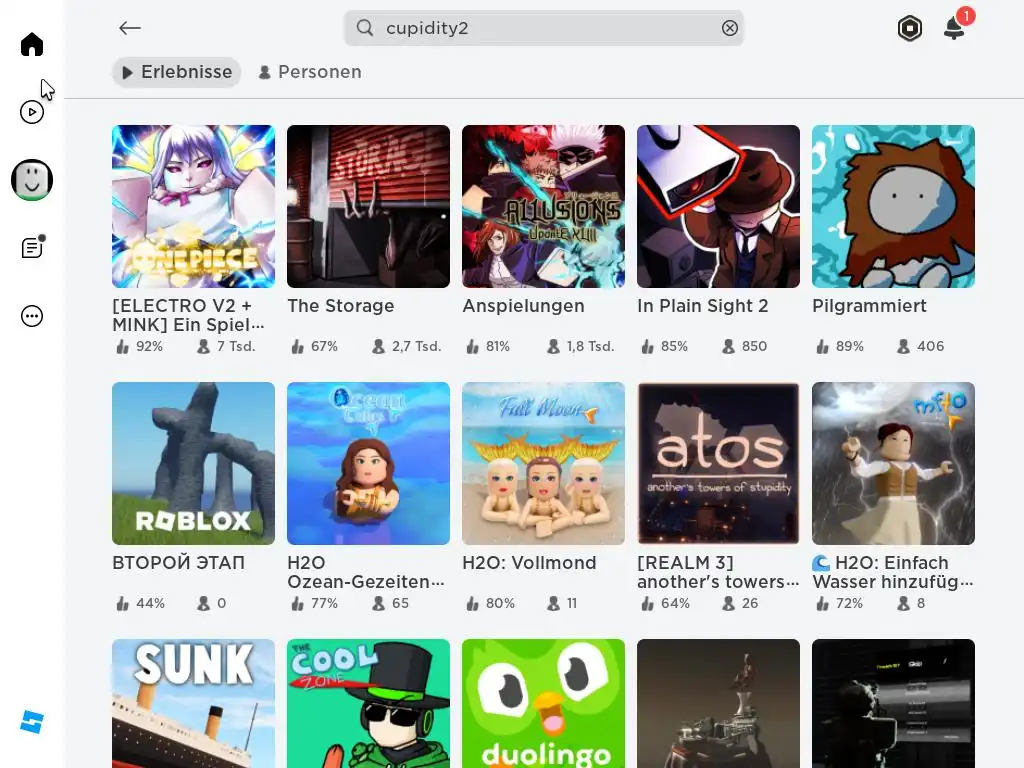Click inside the cupidity2 search field
Image resolution: width=1024 pixels, height=768 pixels.
[543, 28]
